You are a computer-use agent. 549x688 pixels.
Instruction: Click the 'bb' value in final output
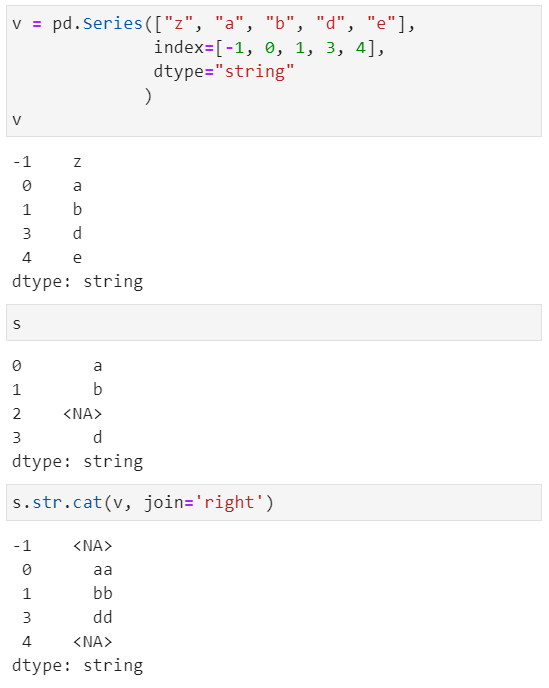pyautogui.click(x=103, y=594)
